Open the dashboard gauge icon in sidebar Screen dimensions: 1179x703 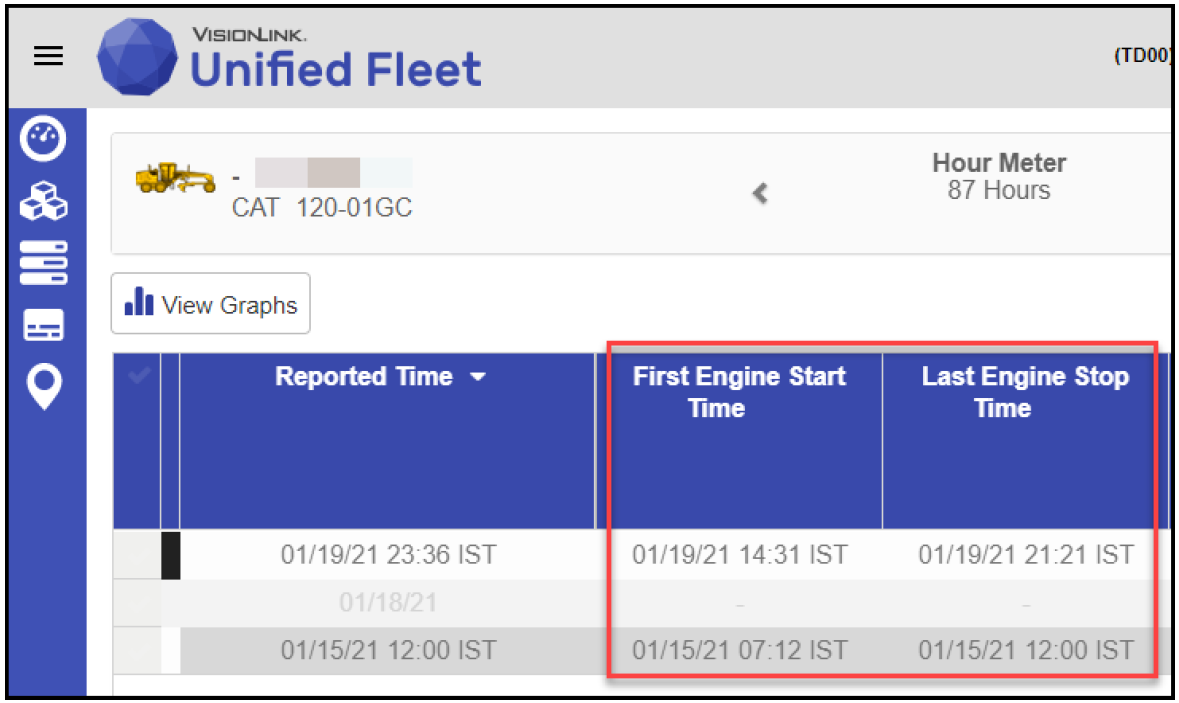click(x=44, y=141)
